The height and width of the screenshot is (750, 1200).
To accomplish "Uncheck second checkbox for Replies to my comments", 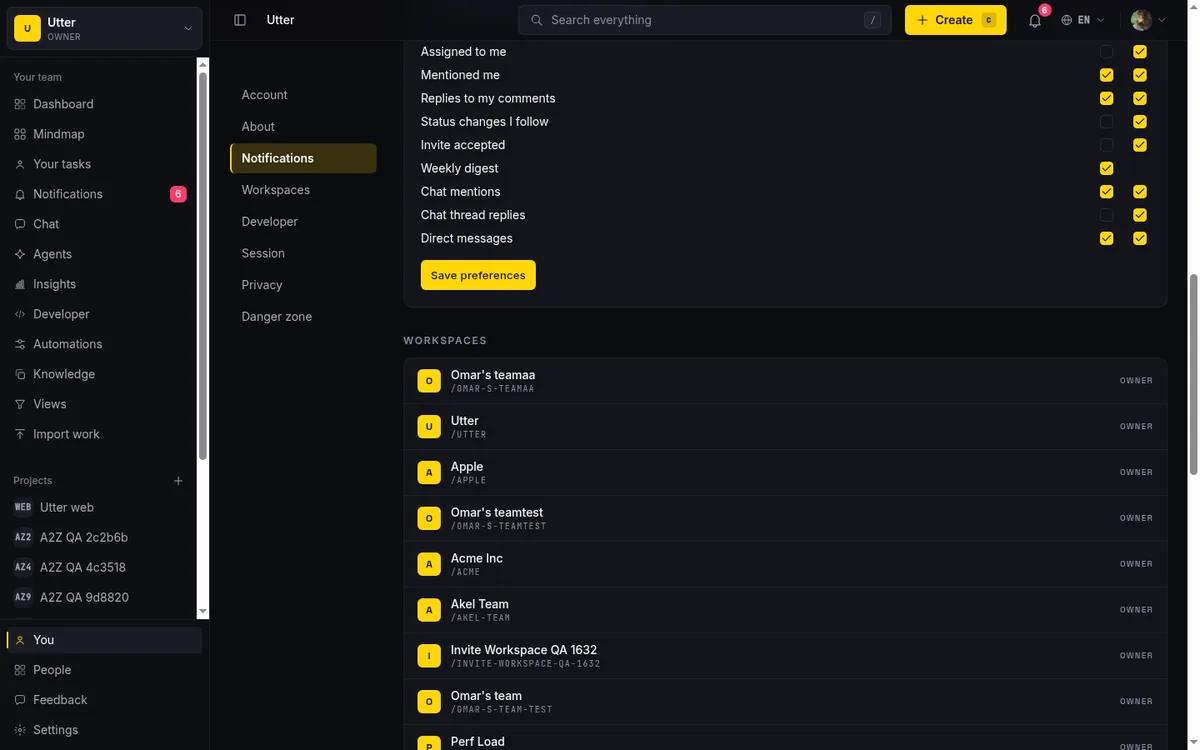I will click(1140, 98).
